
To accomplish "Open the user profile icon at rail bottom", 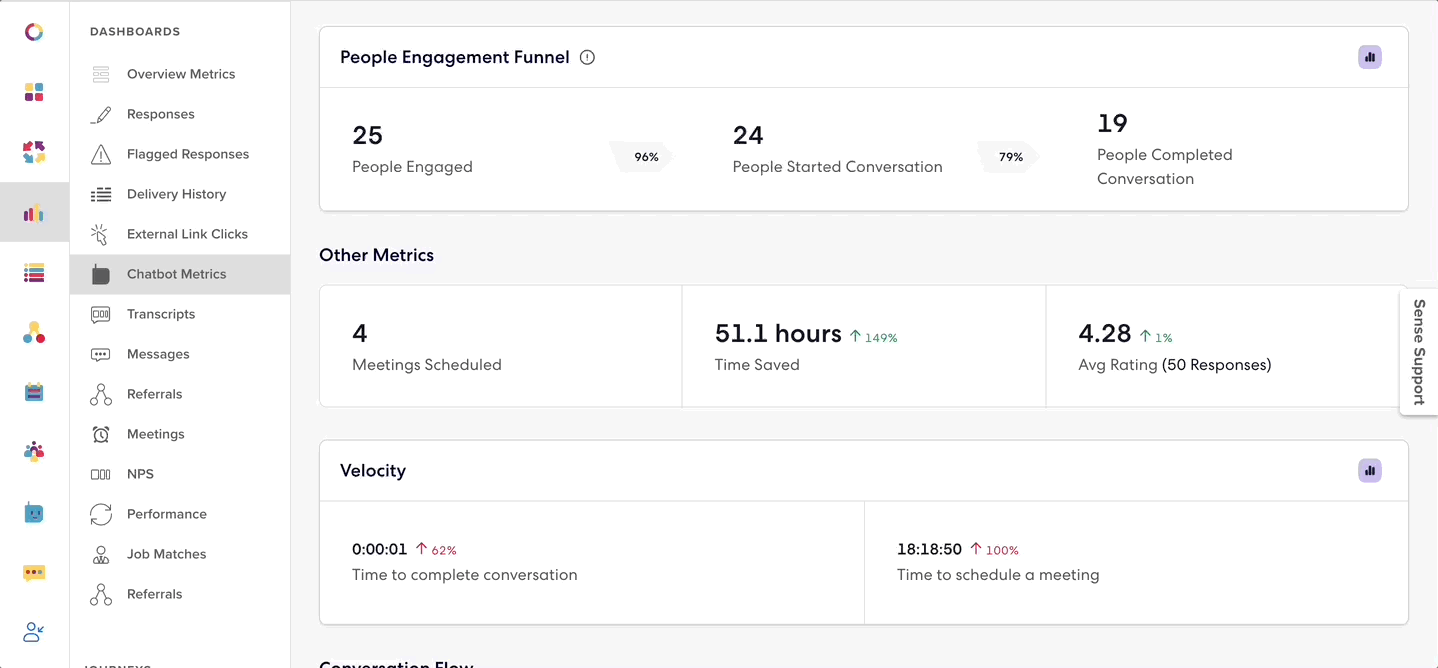I will [34, 632].
